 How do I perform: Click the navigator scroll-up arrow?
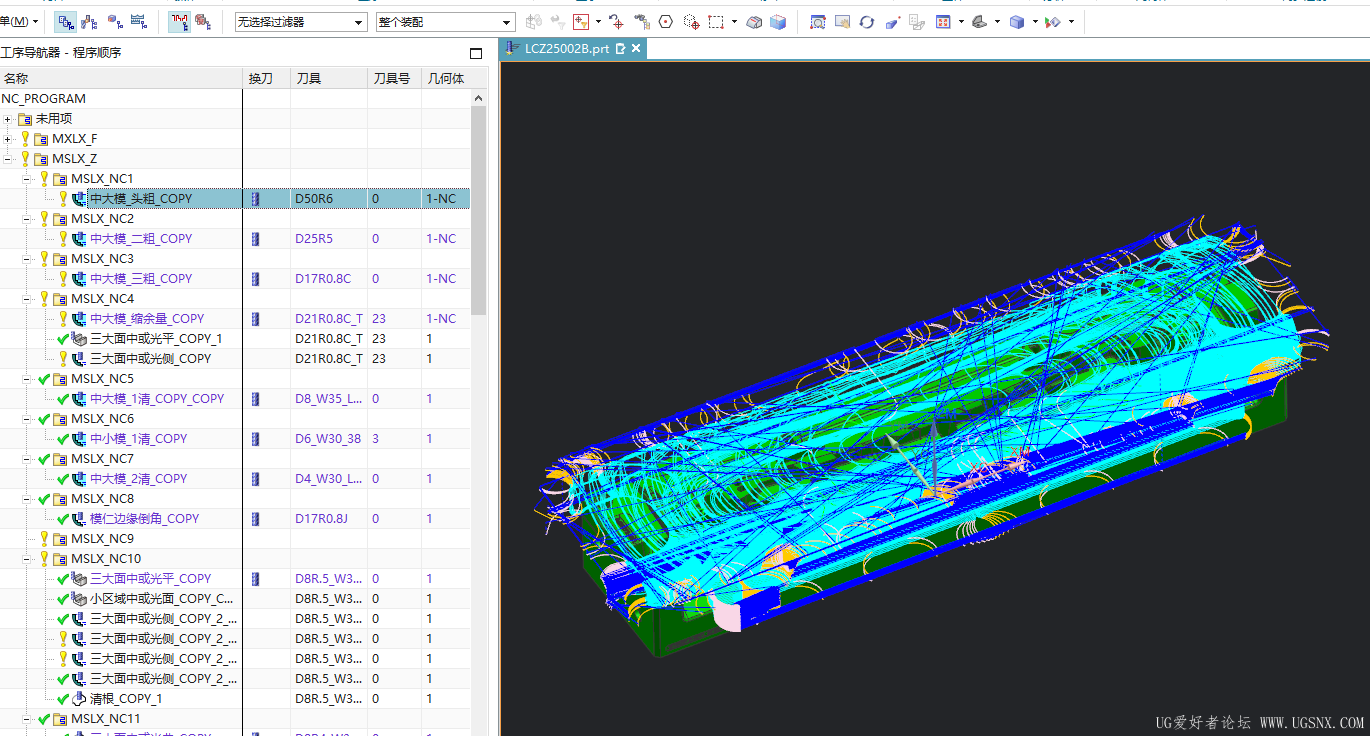pyautogui.click(x=478, y=98)
